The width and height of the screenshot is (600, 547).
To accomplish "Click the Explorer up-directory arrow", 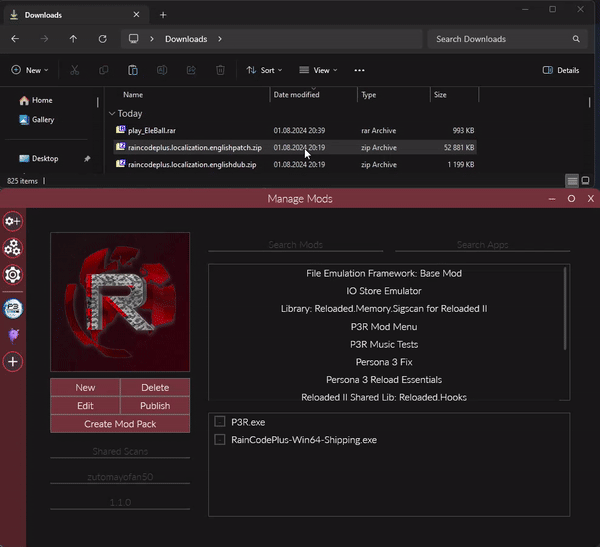I will [73, 39].
